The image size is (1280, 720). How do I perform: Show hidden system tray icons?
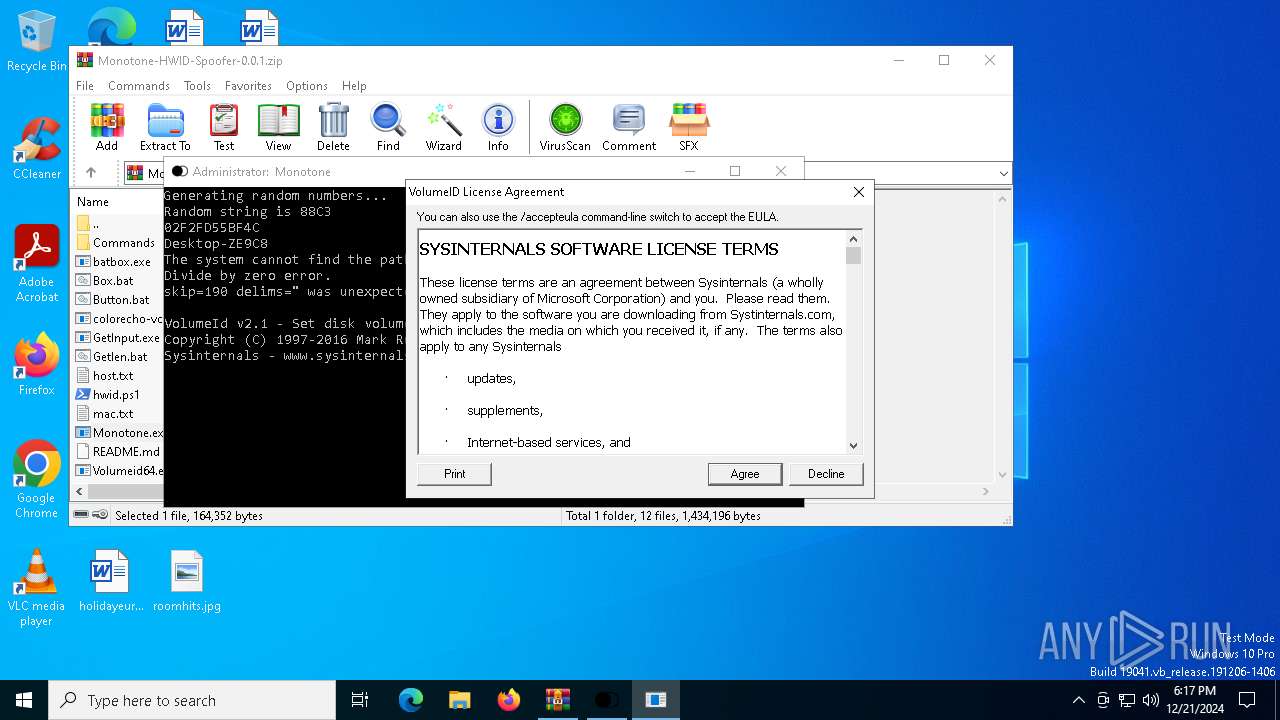click(x=1078, y=700)
